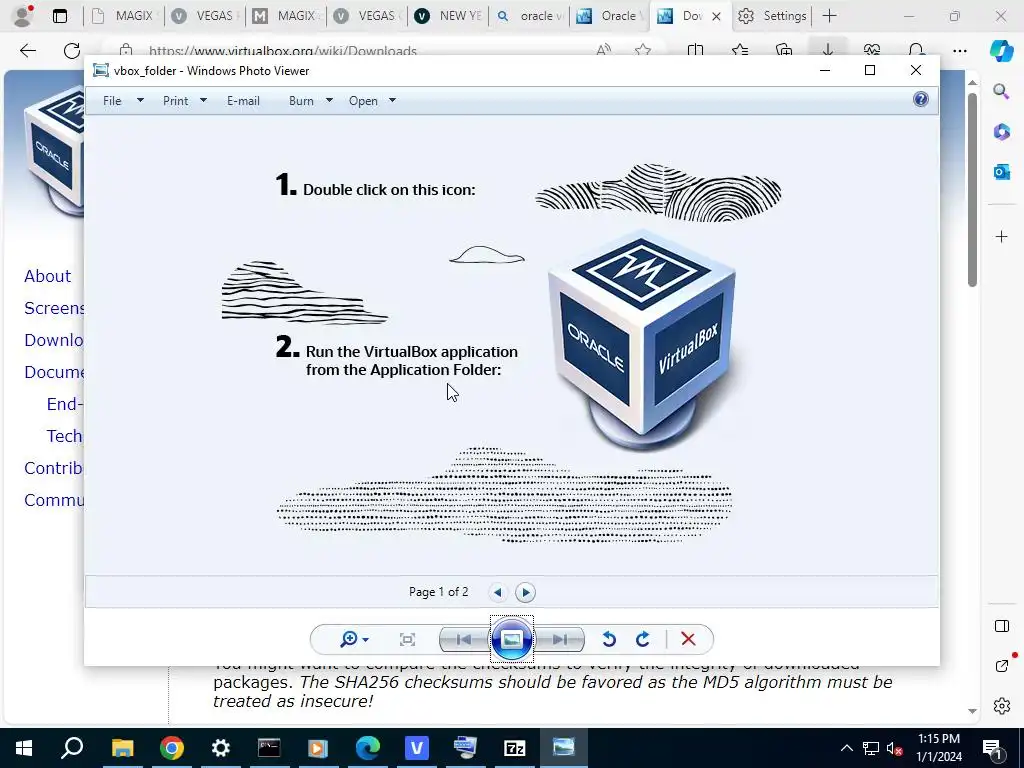The width and height of the screenshot is (1024, 768).
Task: Refresh the Edge browser page
Action: click(x=72, y=51)
